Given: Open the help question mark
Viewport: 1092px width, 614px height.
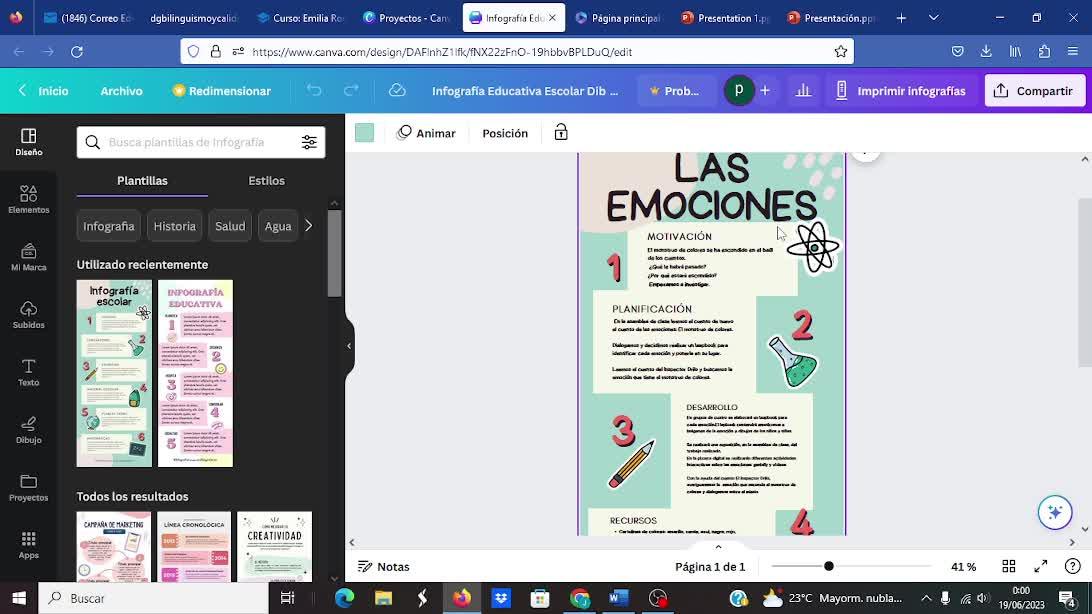Looking at the screenshot, I should (1072, 566).
